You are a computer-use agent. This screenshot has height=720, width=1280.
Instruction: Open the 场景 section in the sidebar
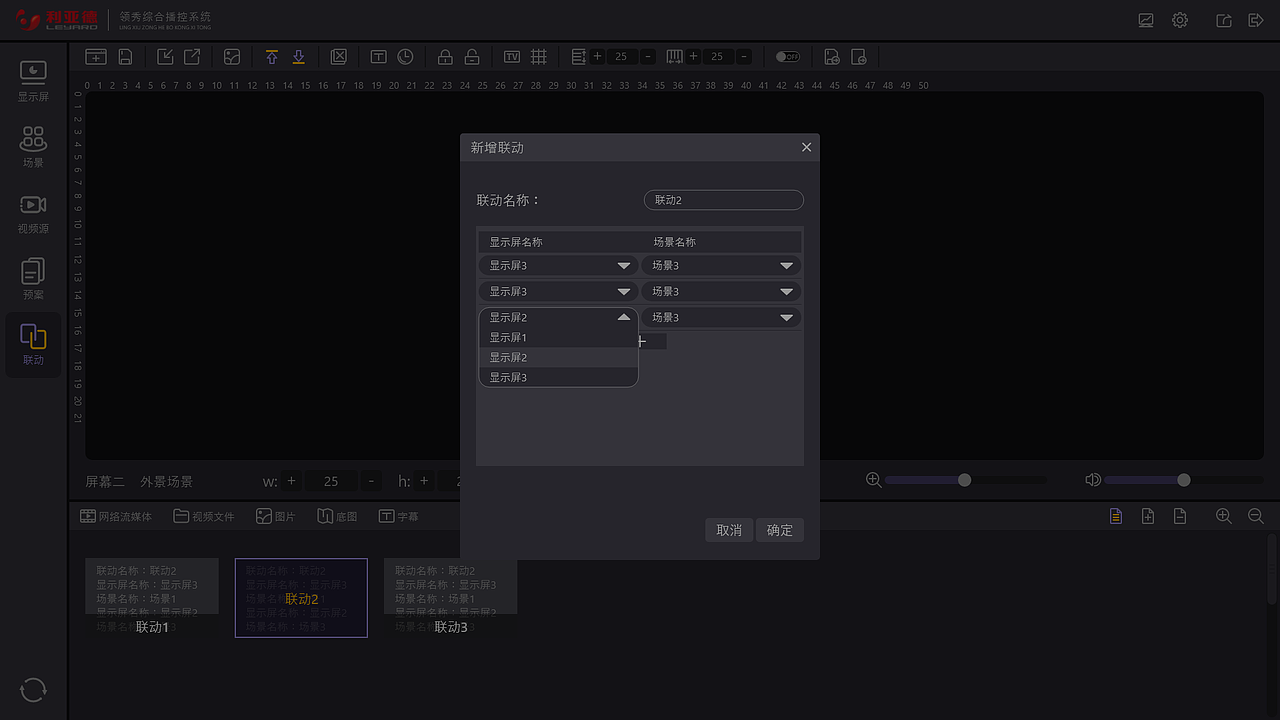tap(33, 146)
